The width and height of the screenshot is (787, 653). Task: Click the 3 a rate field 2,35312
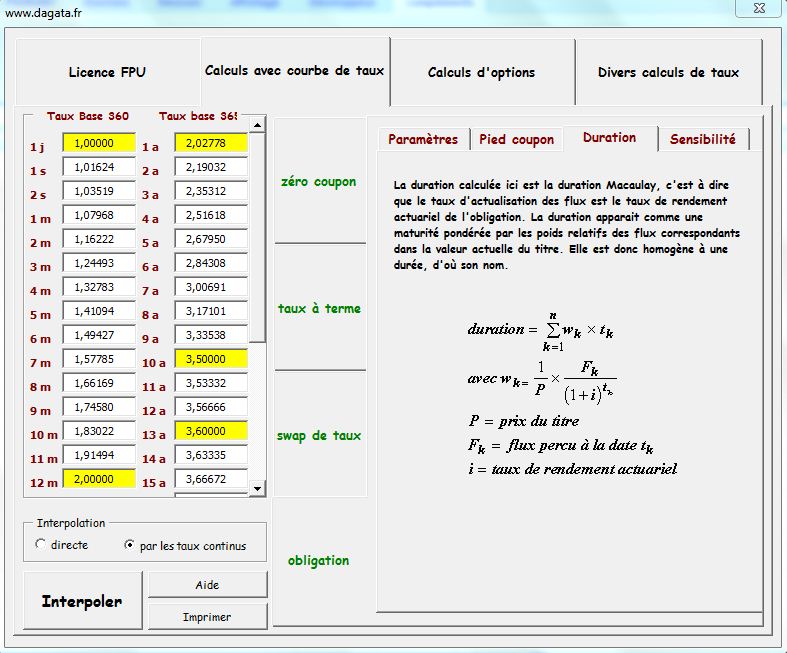[x=211, y=191]
